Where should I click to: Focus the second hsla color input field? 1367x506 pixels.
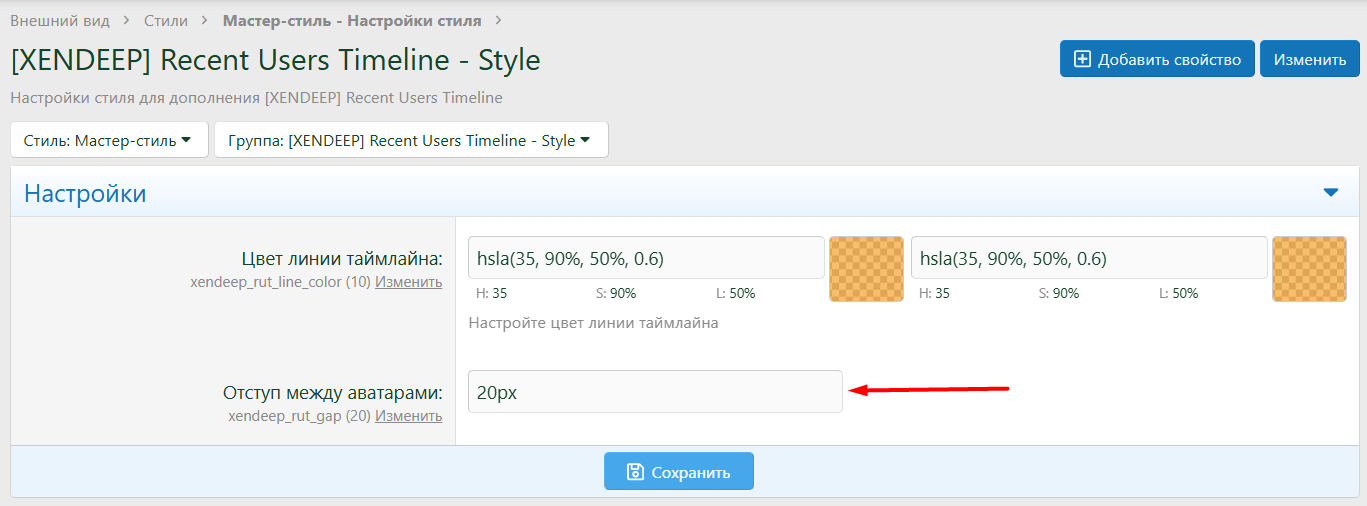tap(1089, 258)
